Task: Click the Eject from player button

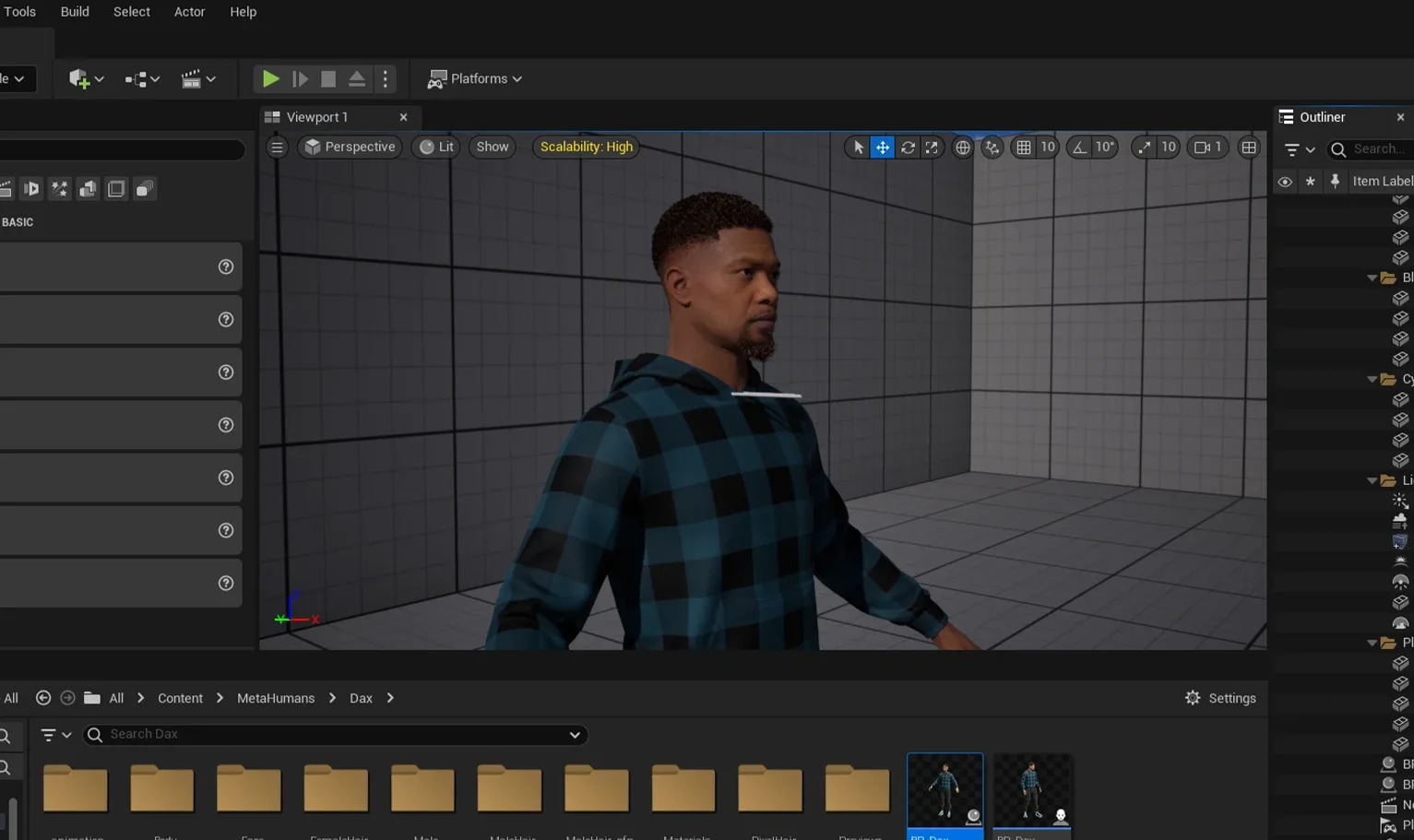Action: point(357,79)
